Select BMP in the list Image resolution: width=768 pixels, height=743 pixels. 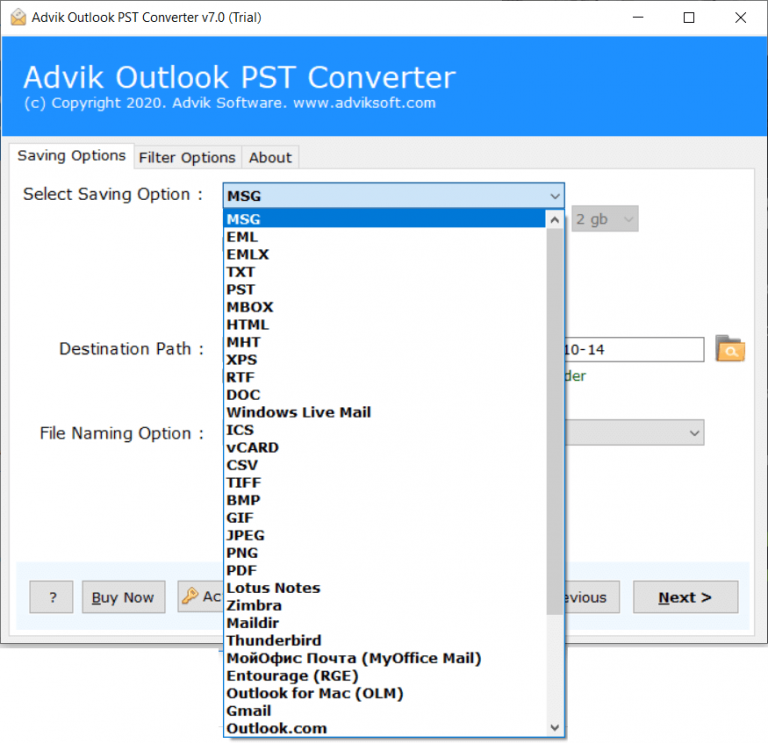point(385,500)
